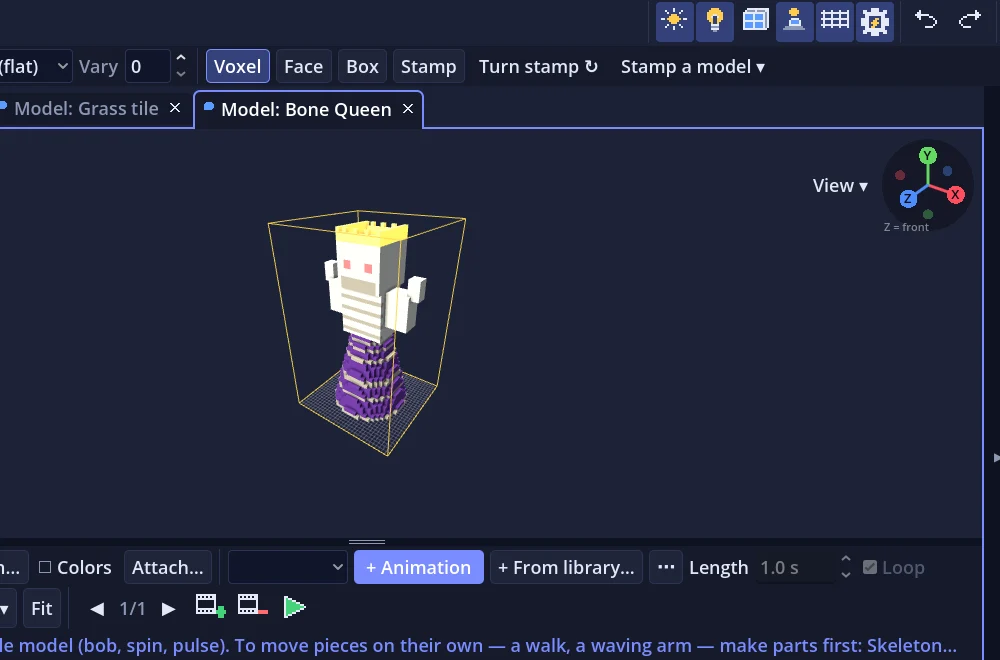Add a new animation frame
1000x660 pixels.
210,606
